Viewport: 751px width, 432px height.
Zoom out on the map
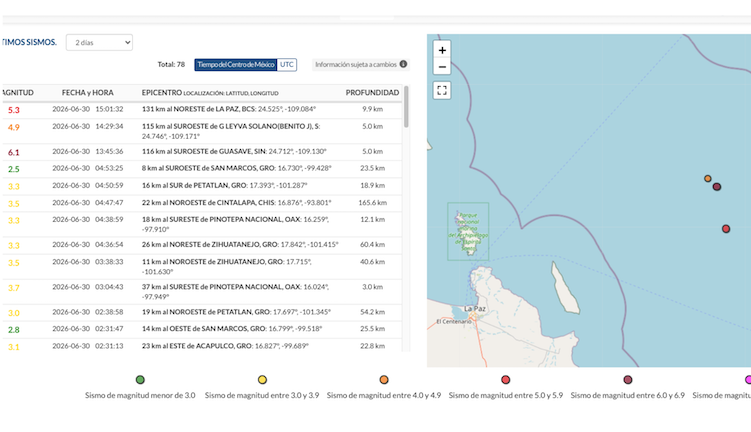click(x=442, y=67)
